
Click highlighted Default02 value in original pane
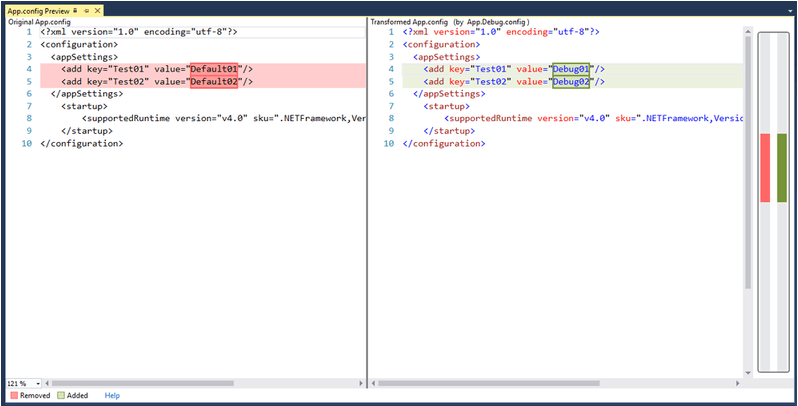(x=214, y=82)
